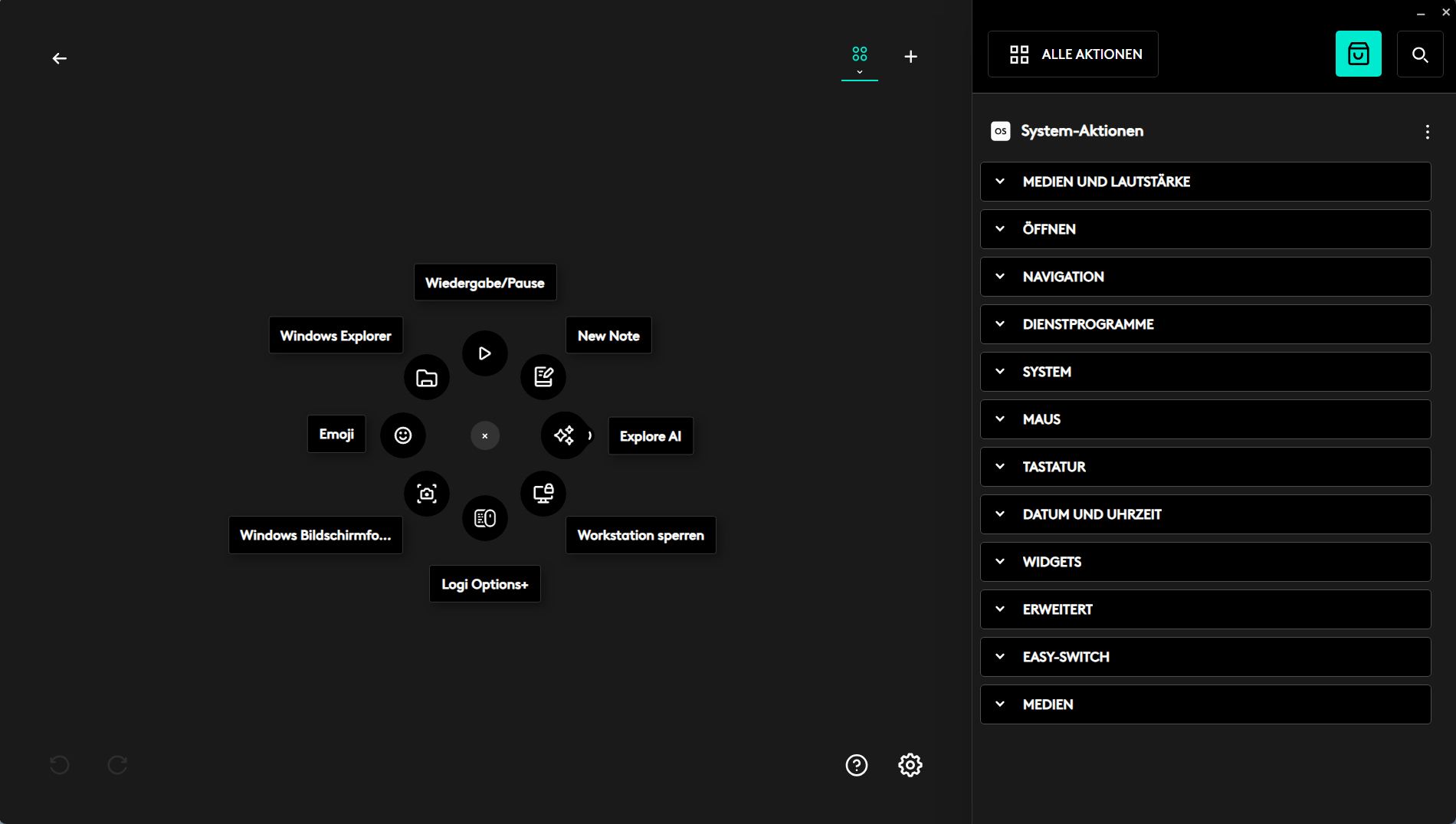1456x824 pixels.
Task: Expand the DIENSTPROGRAMME category
Action: 1205,324
